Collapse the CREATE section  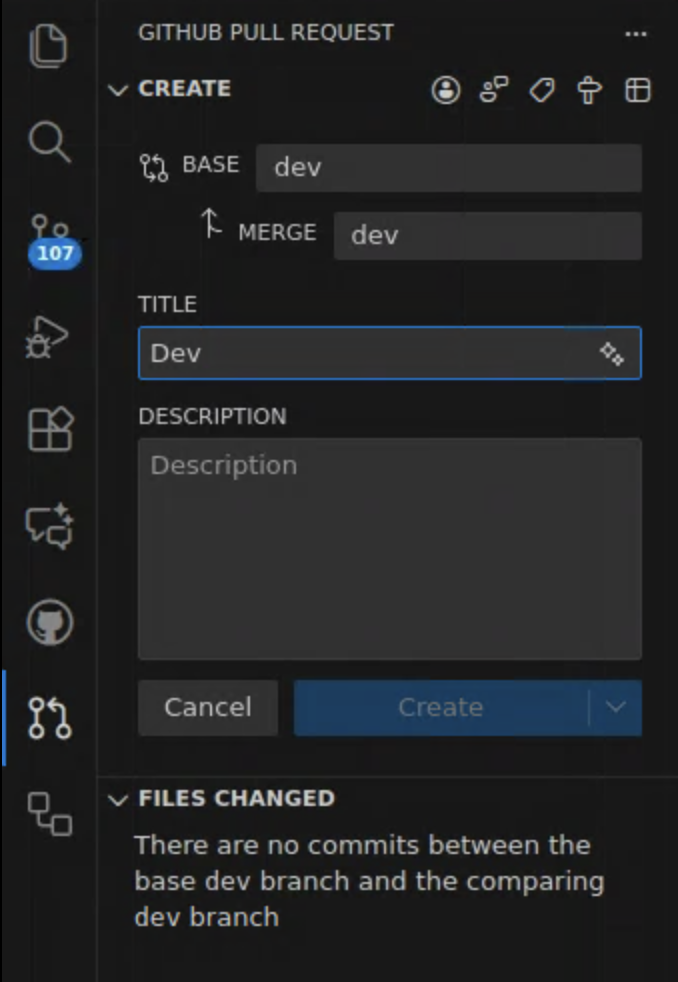[119, 90]
